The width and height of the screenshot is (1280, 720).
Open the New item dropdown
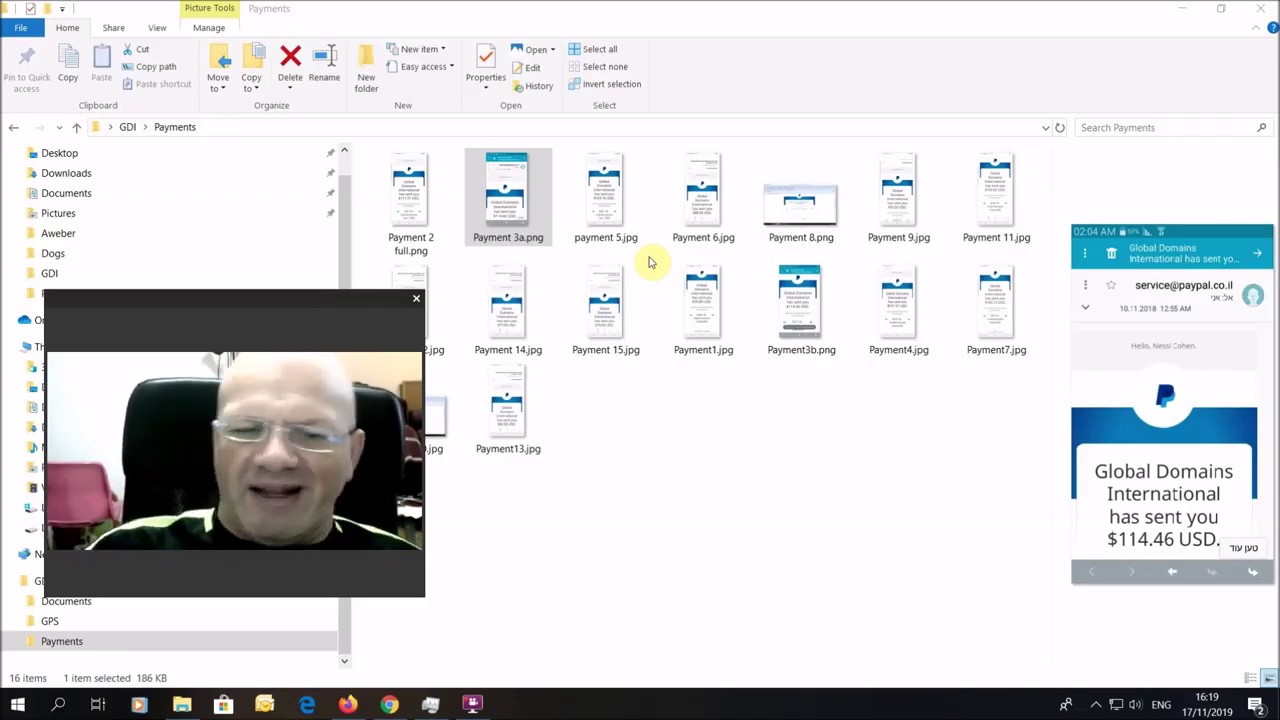pos(415,49)
